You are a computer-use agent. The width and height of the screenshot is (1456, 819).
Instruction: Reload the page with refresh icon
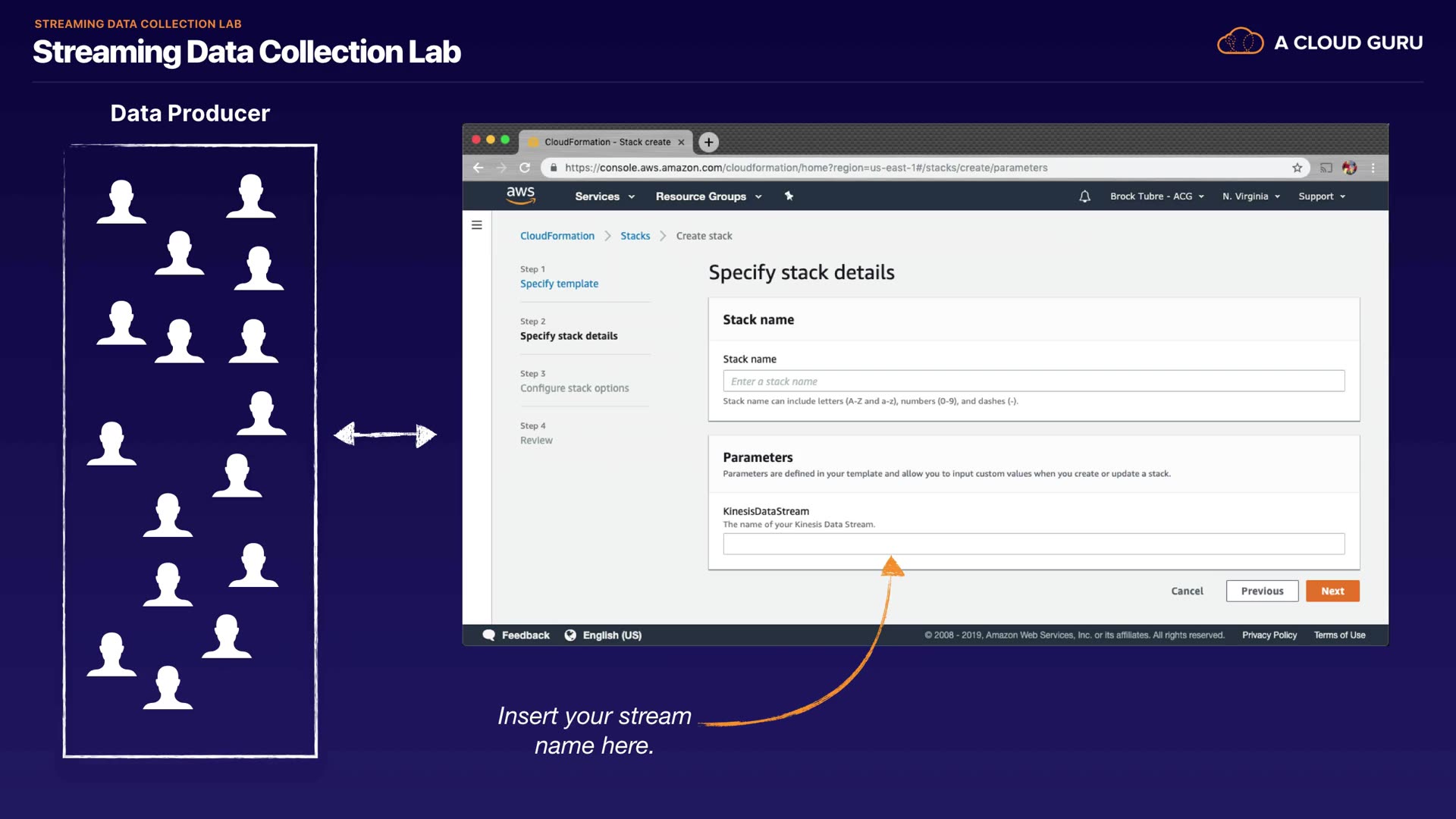pos(525,168)
